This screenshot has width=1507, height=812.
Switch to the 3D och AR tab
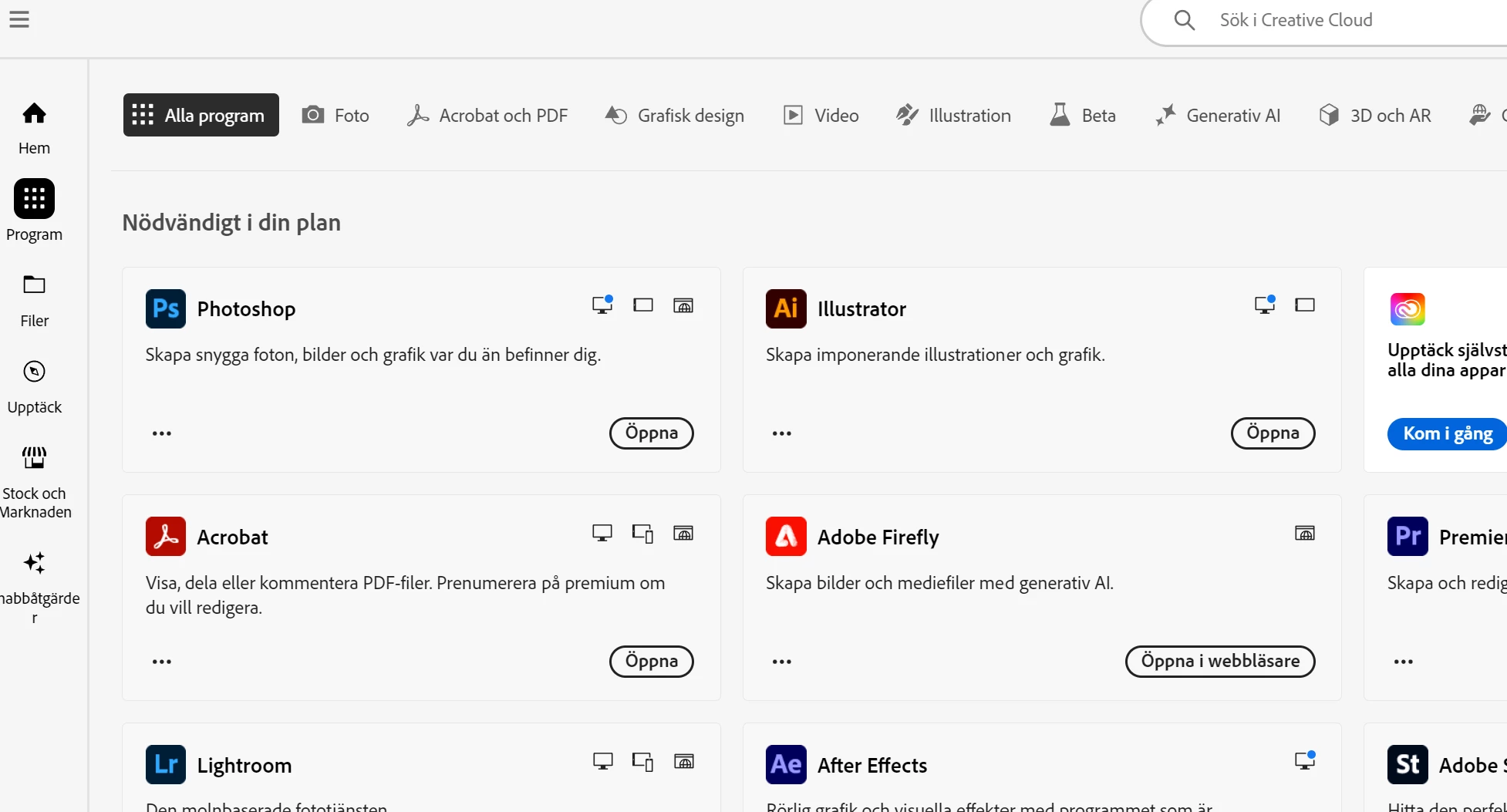[x=1375, y=116]
